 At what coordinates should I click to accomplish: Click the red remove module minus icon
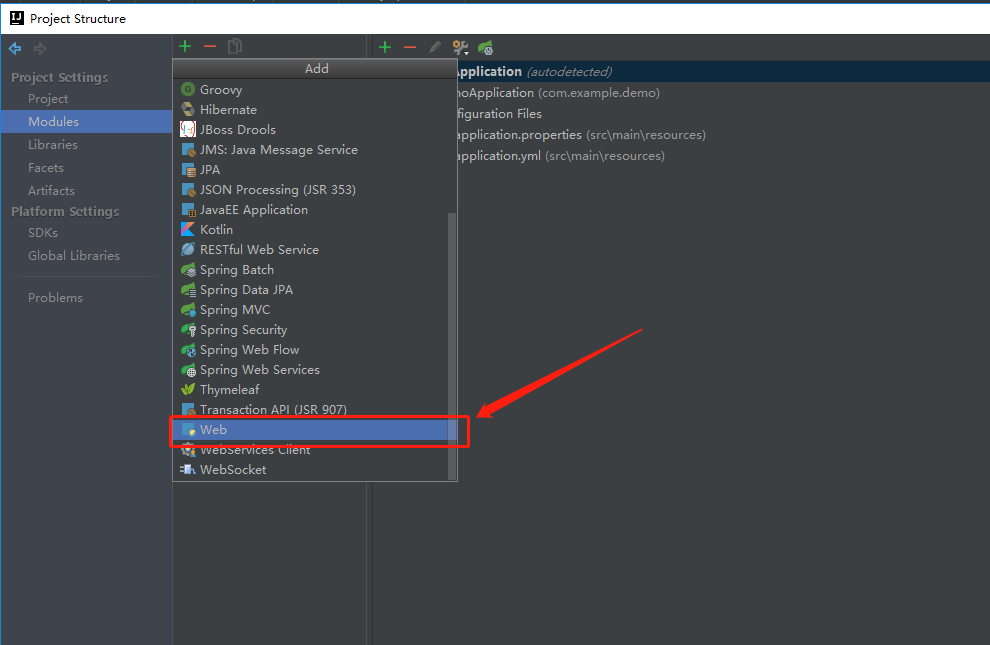(210, 46)
